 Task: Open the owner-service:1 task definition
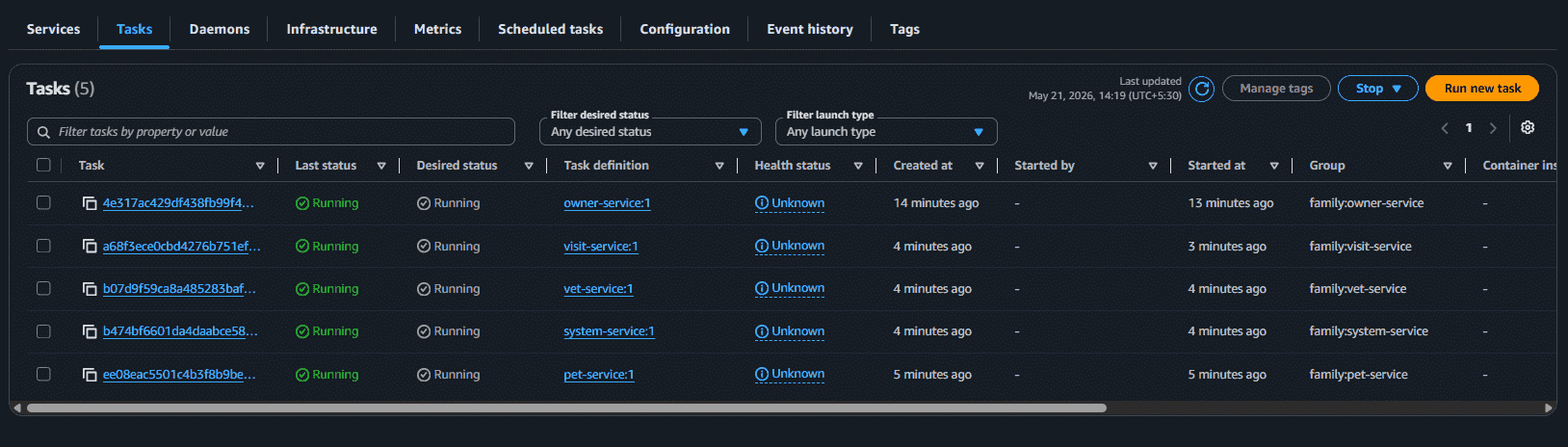point(607,203)
